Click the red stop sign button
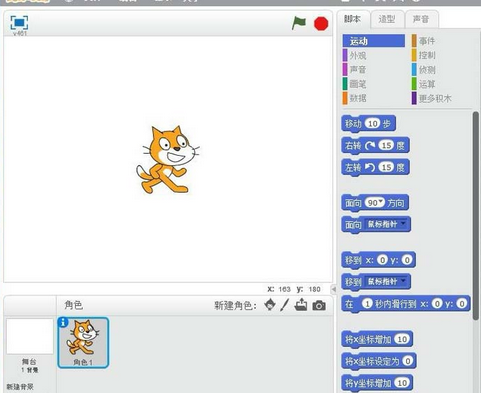 tap(321, 24)
